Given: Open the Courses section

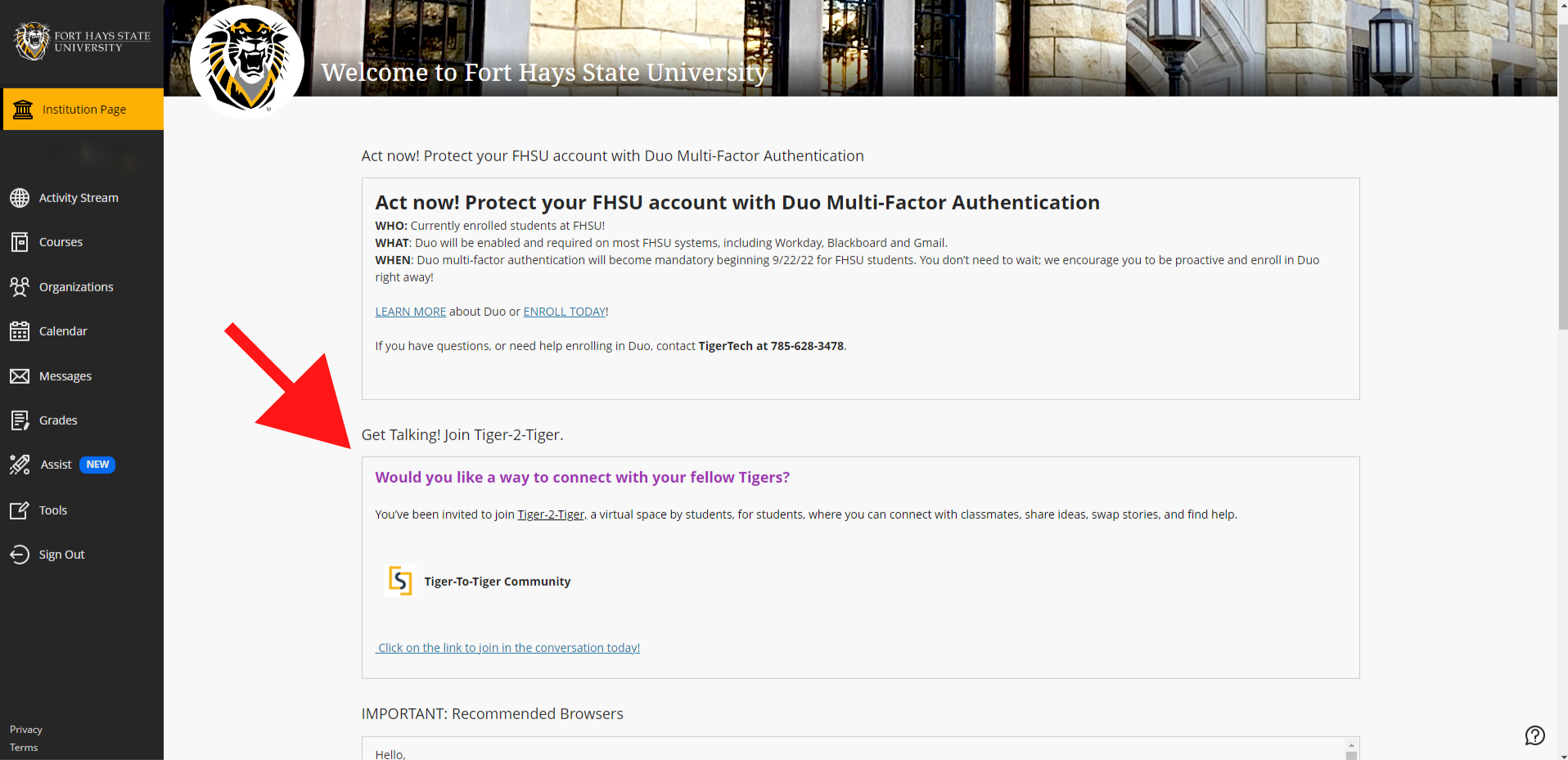Looking at the screenshot, I should pos(61,242).
